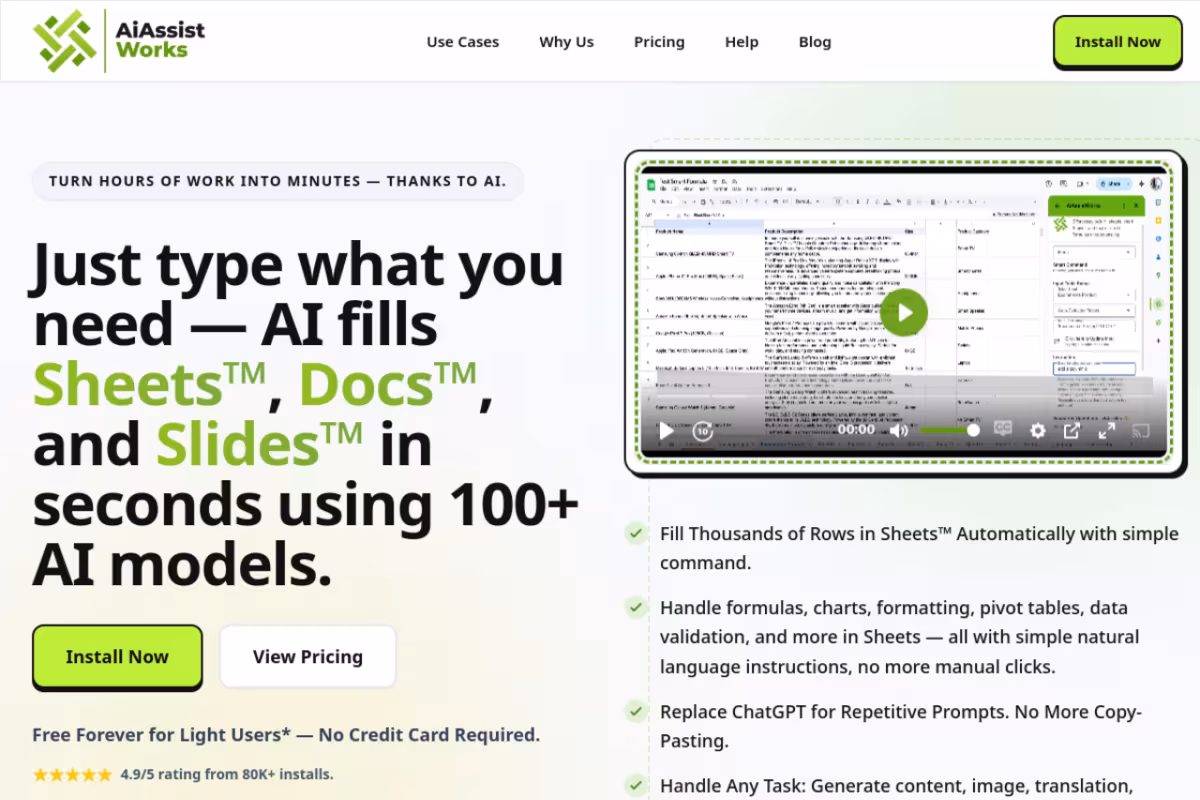This screenshot has width=1200, height=800.
Task: Open the Use Cases menu
Action: pyautogui.click(x=462, y=42)
